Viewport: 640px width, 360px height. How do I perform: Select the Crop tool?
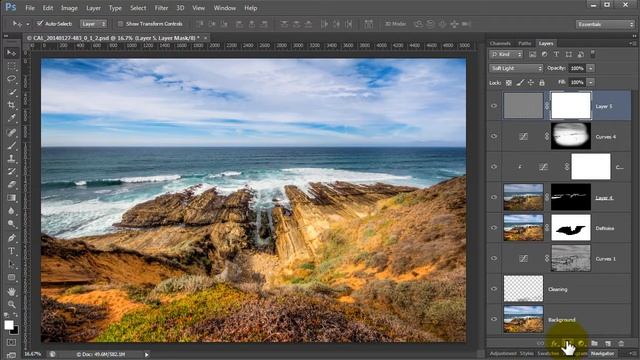11,105
